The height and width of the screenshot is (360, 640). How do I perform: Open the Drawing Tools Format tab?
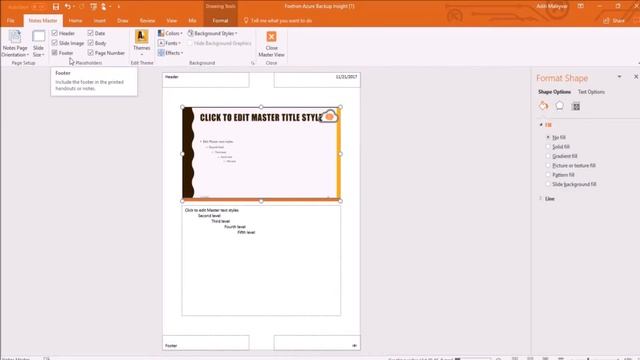220,20
